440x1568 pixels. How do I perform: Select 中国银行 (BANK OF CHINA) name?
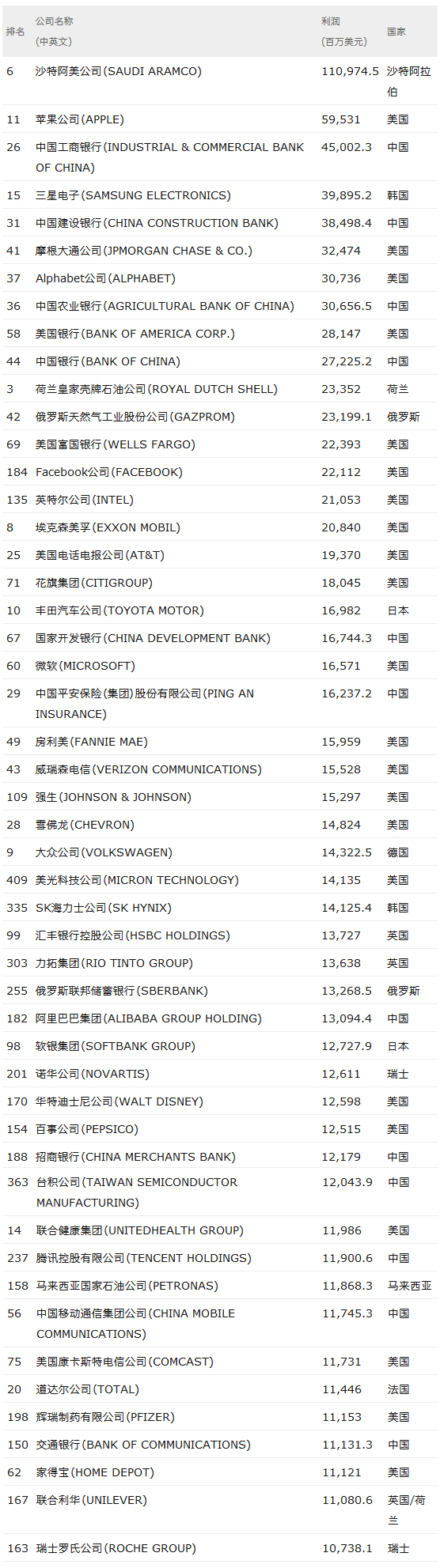click(108, 361)
